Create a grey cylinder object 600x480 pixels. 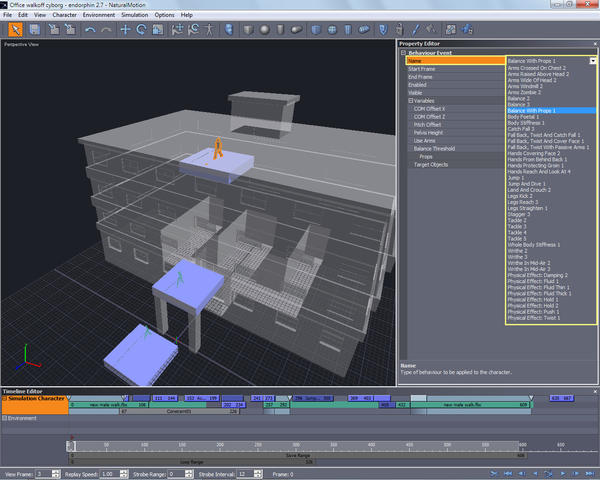(280, 30)
